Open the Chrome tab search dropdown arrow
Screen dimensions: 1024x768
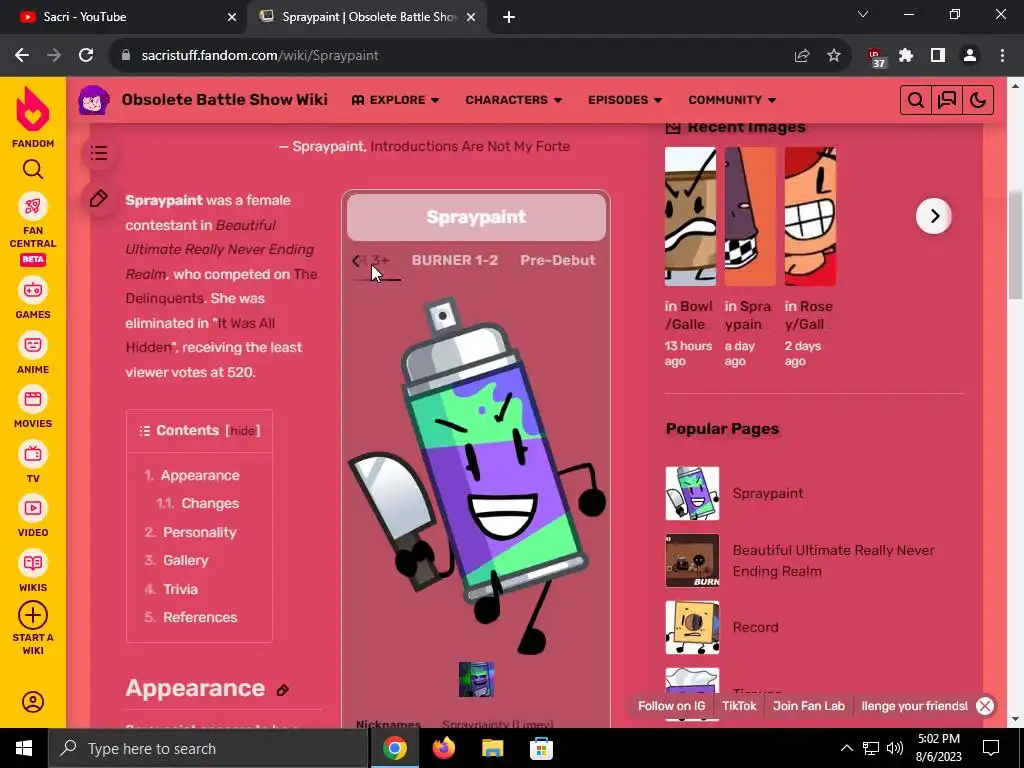863,14
